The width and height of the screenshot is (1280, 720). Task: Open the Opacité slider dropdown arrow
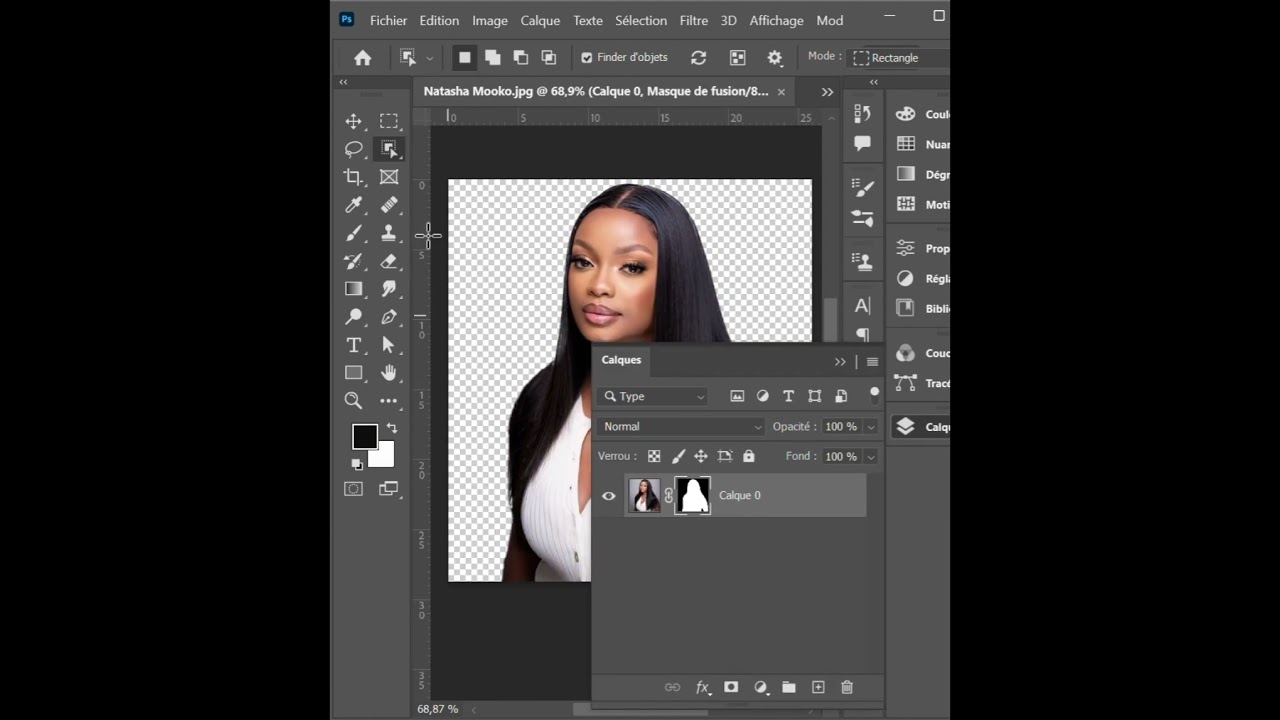[871, 427]
